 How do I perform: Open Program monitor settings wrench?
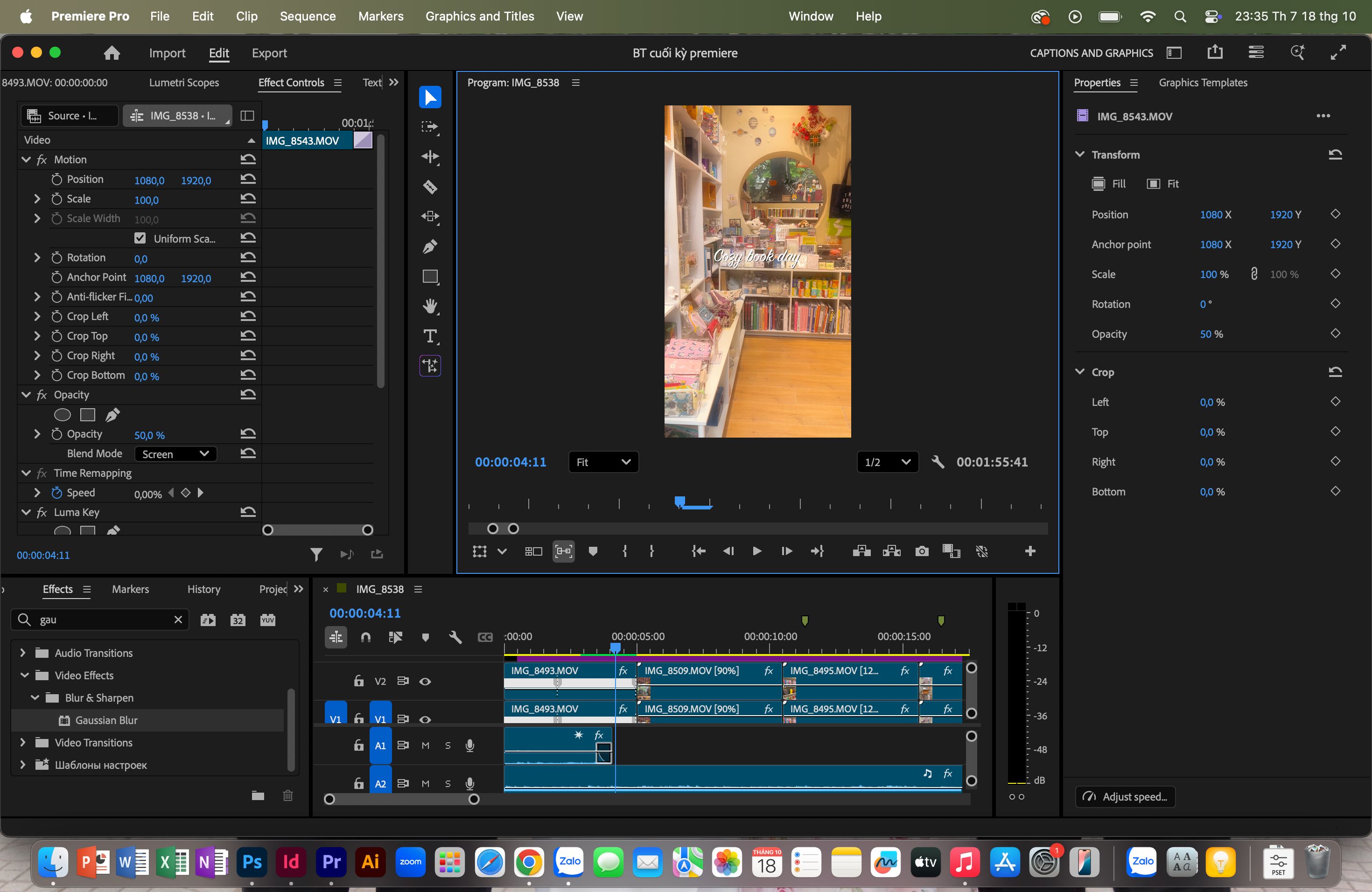point(938,462)
